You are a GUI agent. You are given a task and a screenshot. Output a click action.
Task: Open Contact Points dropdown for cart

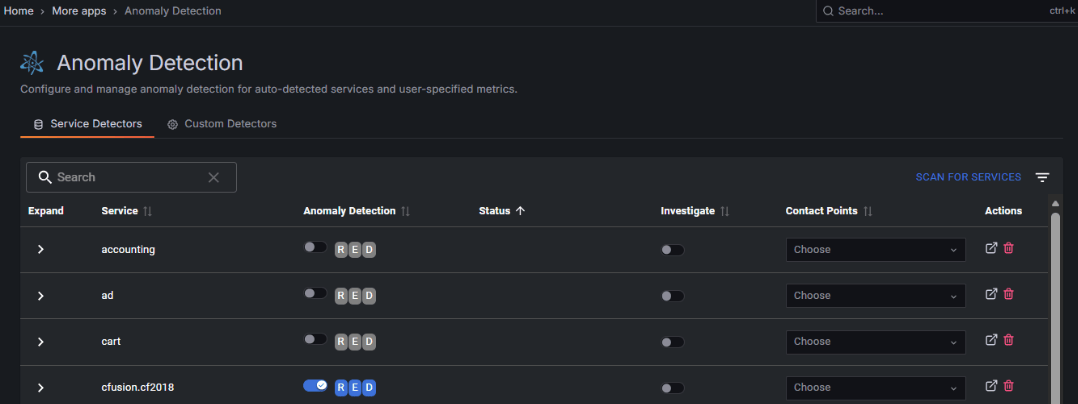(875, 341)
